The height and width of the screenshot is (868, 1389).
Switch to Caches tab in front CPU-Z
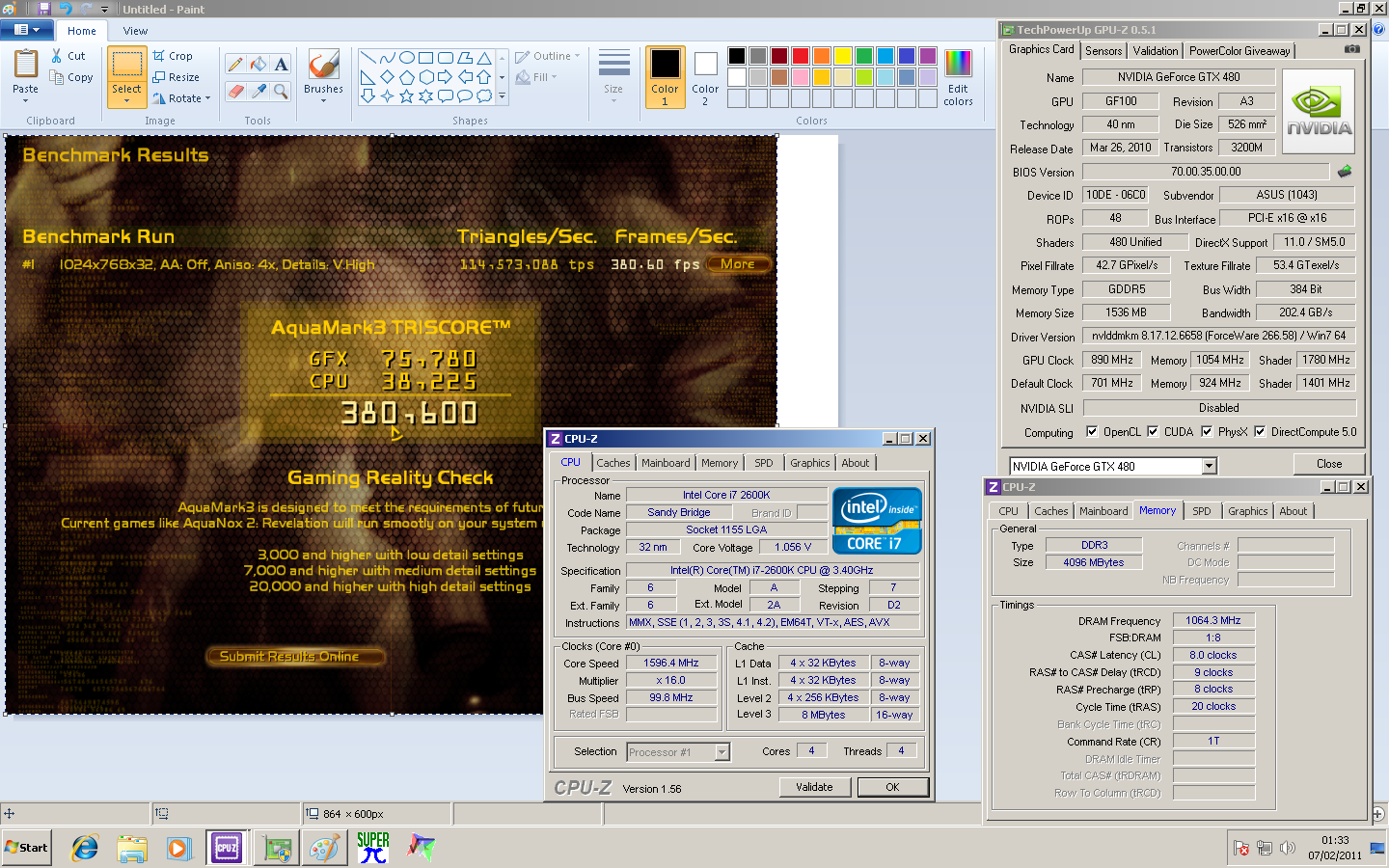click(613, 463)
